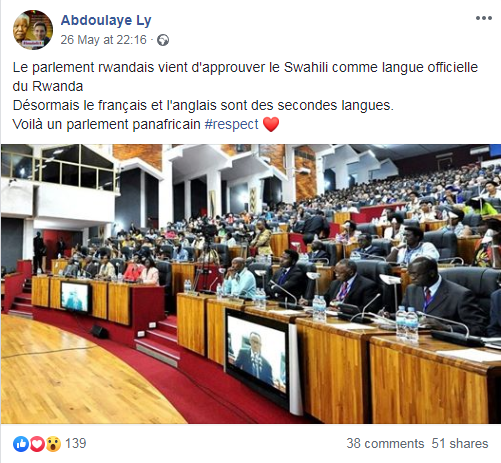This screenshot has height=463, width=501.
Task: Click the Wow reaction emoji icon
Action: click(53, 444)
